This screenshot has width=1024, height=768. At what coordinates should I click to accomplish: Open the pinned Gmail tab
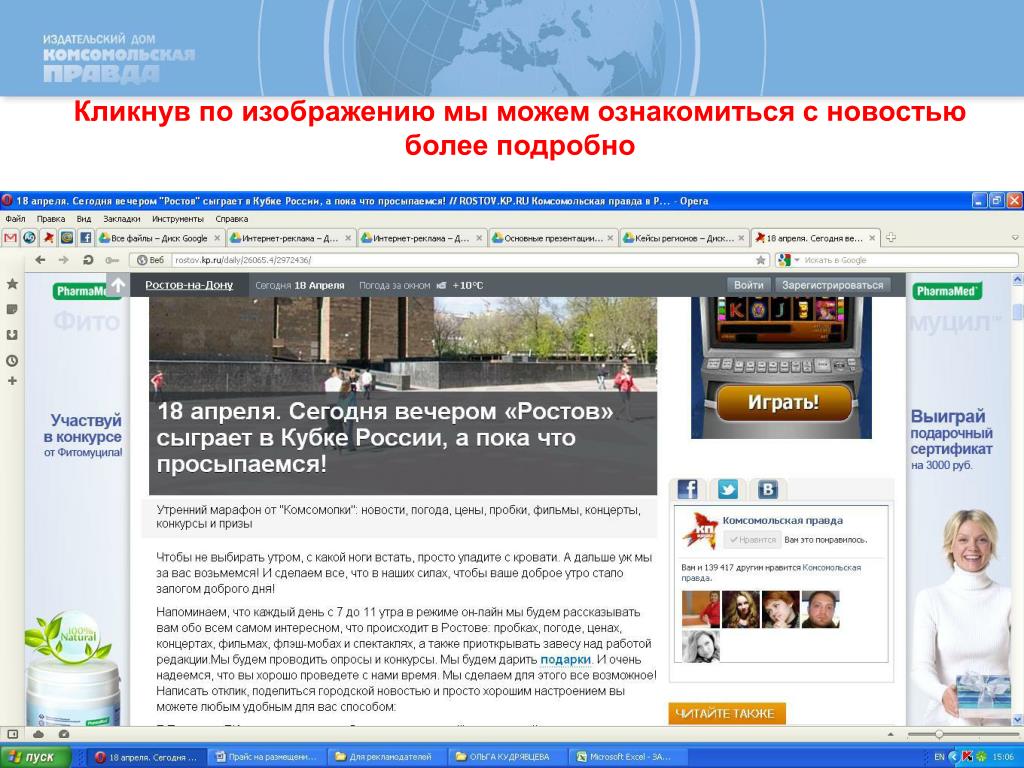[10, 238]
